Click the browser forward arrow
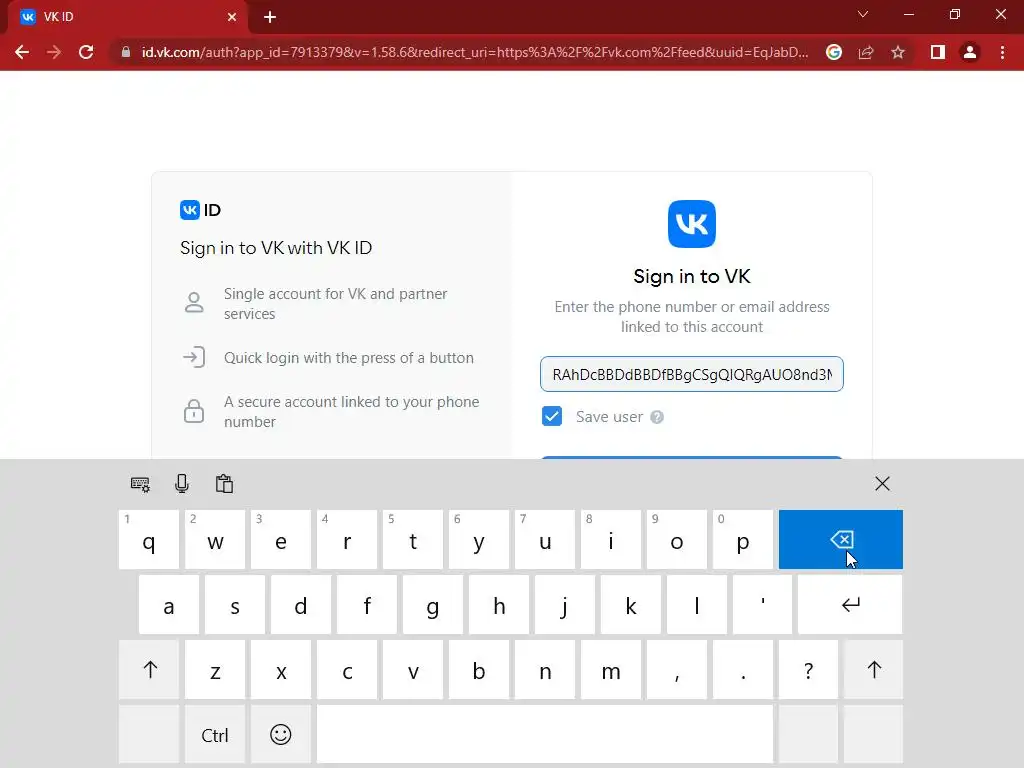1024x768 pixels. [54, 52]
